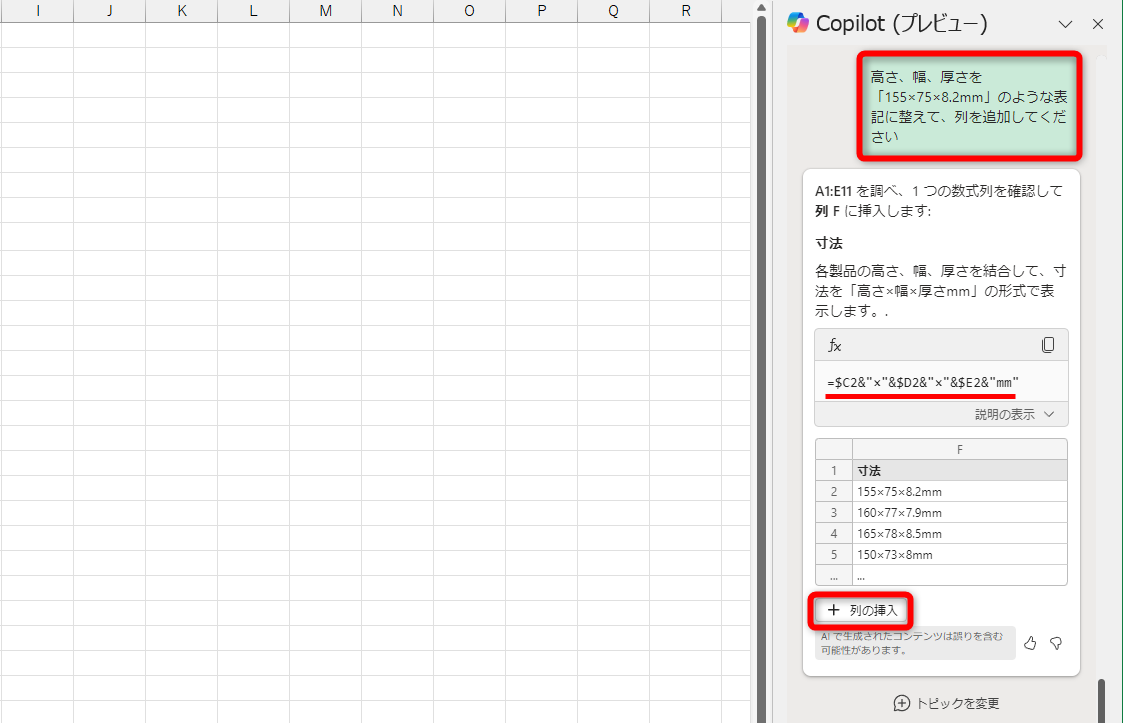
Task: Select column F header in the preview table
Action: point(959,449)
